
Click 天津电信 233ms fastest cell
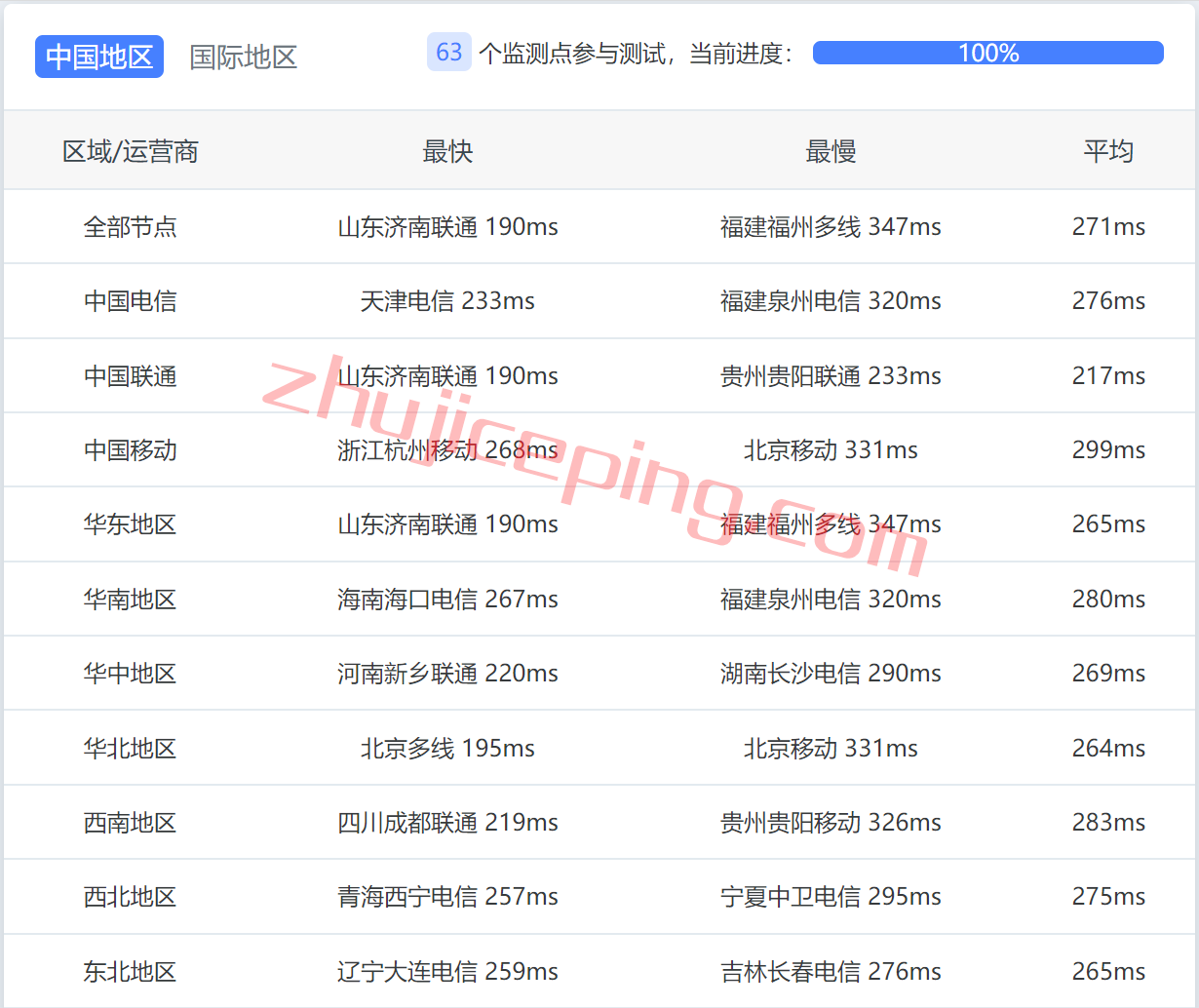click(447, 301)
